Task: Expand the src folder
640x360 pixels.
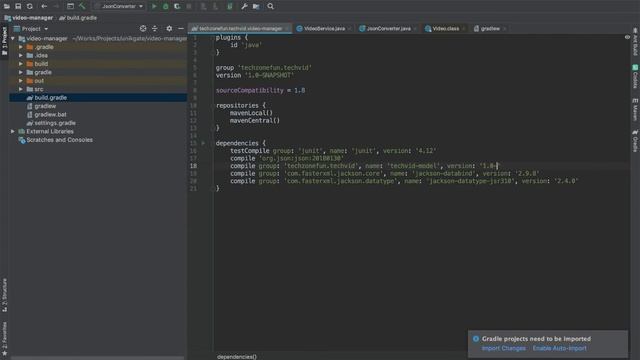Action: tap(21, 89)
